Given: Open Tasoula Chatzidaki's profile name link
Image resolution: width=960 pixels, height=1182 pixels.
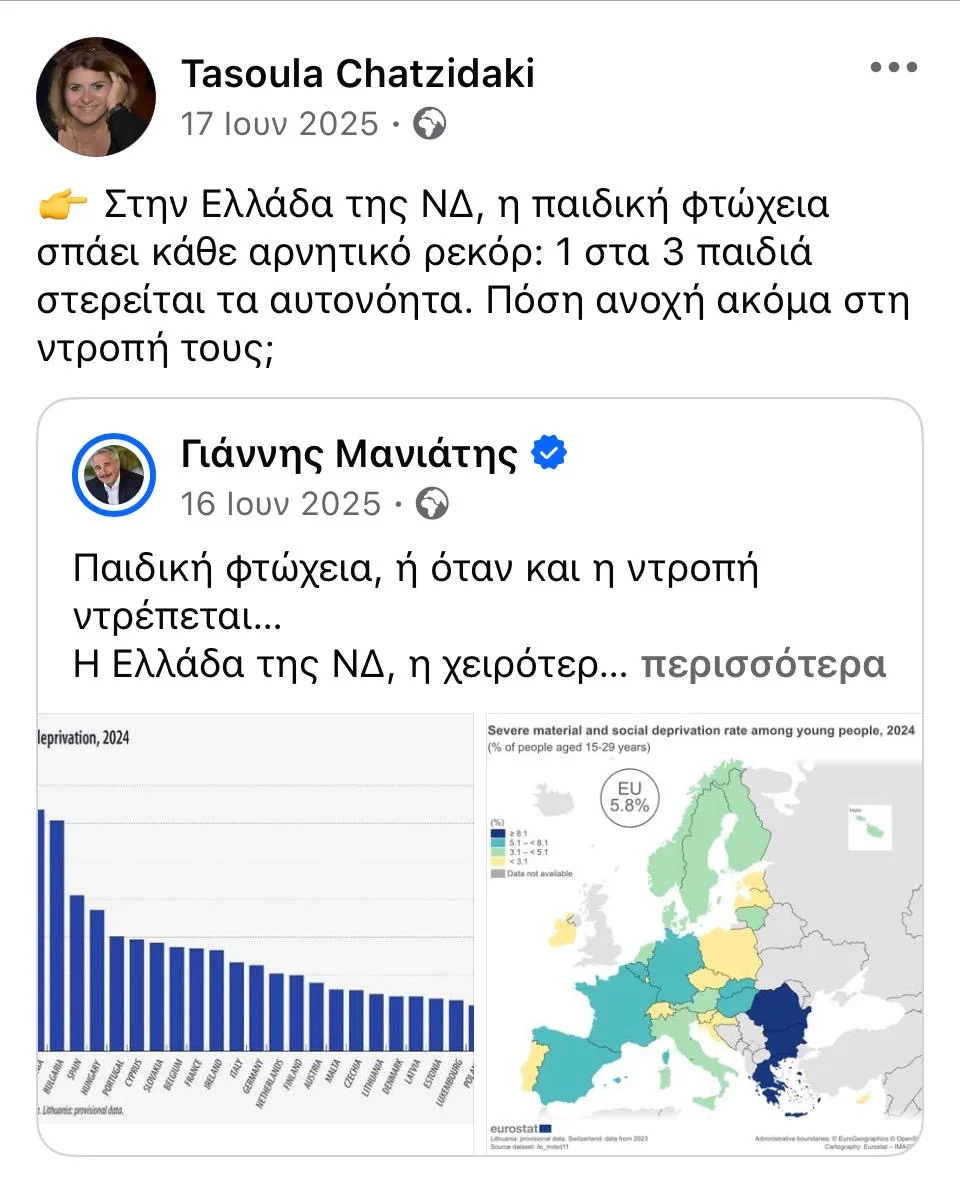Looking at the screenshot, I should [358, 73].
